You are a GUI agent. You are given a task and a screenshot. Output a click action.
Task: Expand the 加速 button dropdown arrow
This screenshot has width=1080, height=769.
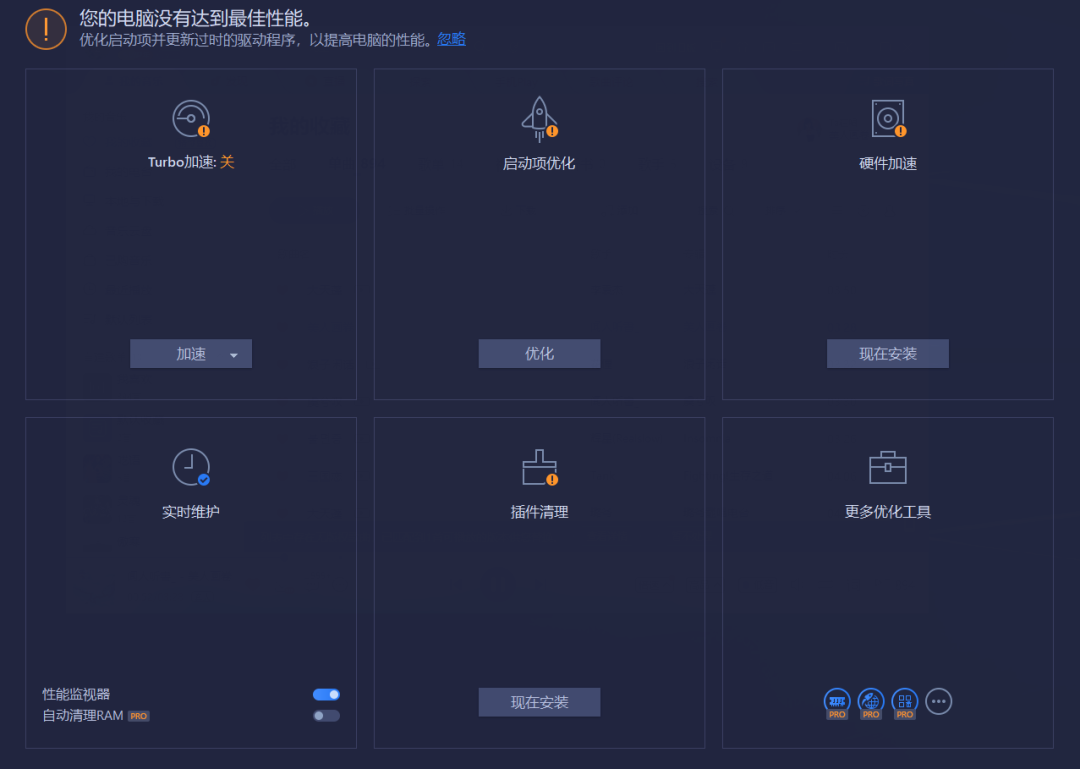coord(233,355)
